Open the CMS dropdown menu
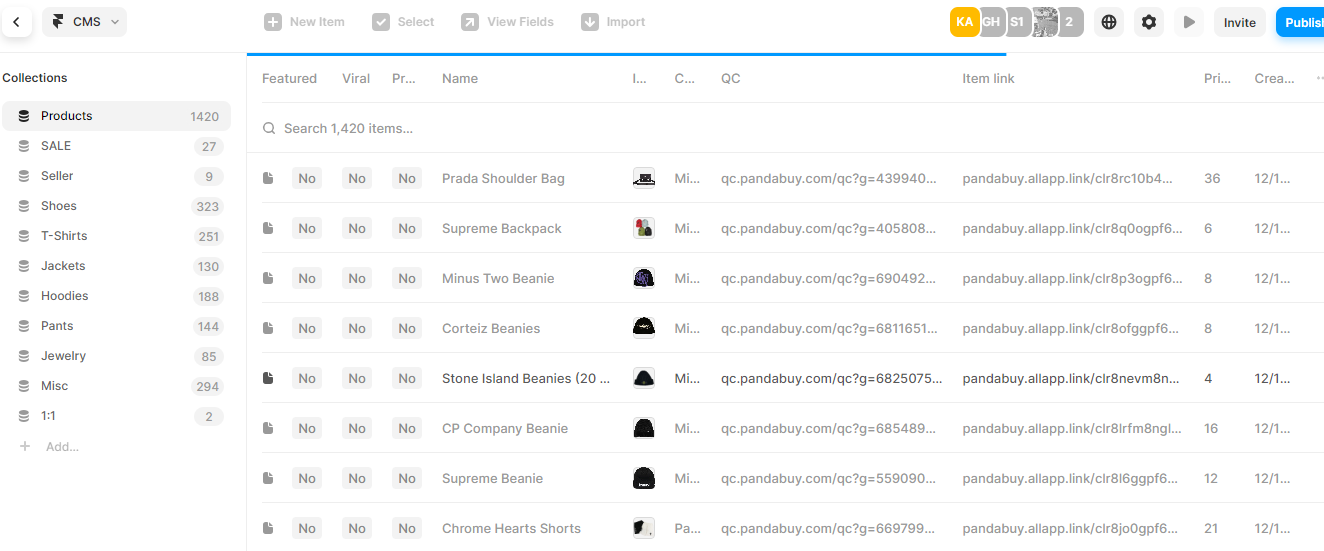 [84, 22]
